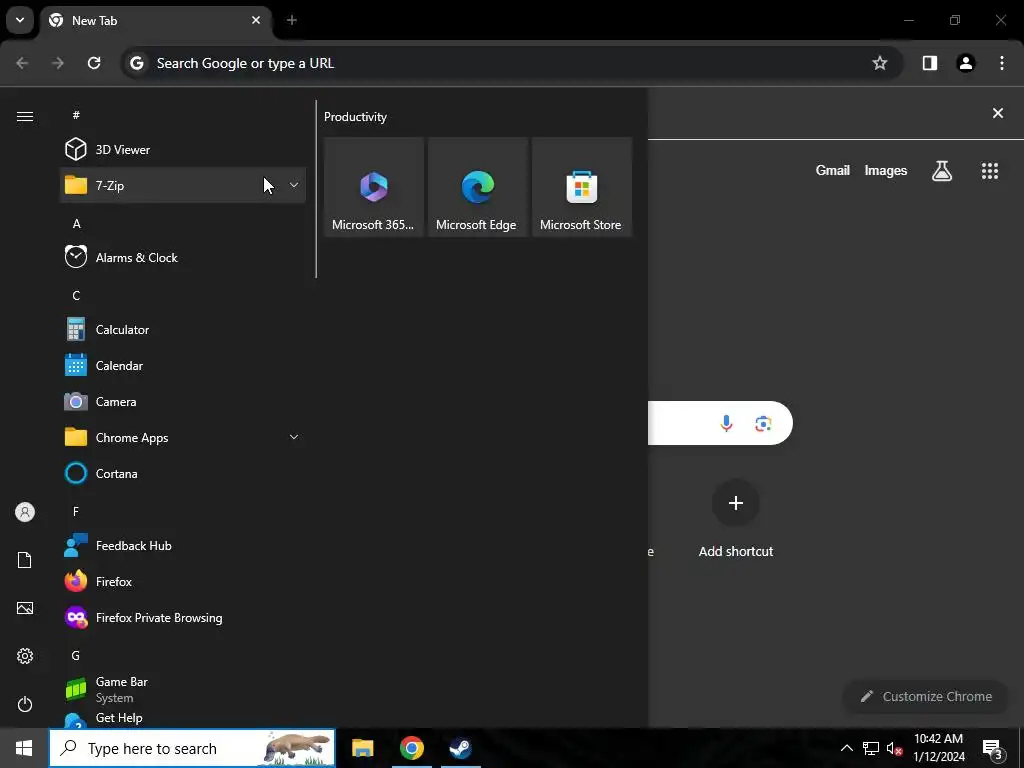Open Settings gear in Start sidebar
Screen dimensions: 1024x768
25,656
